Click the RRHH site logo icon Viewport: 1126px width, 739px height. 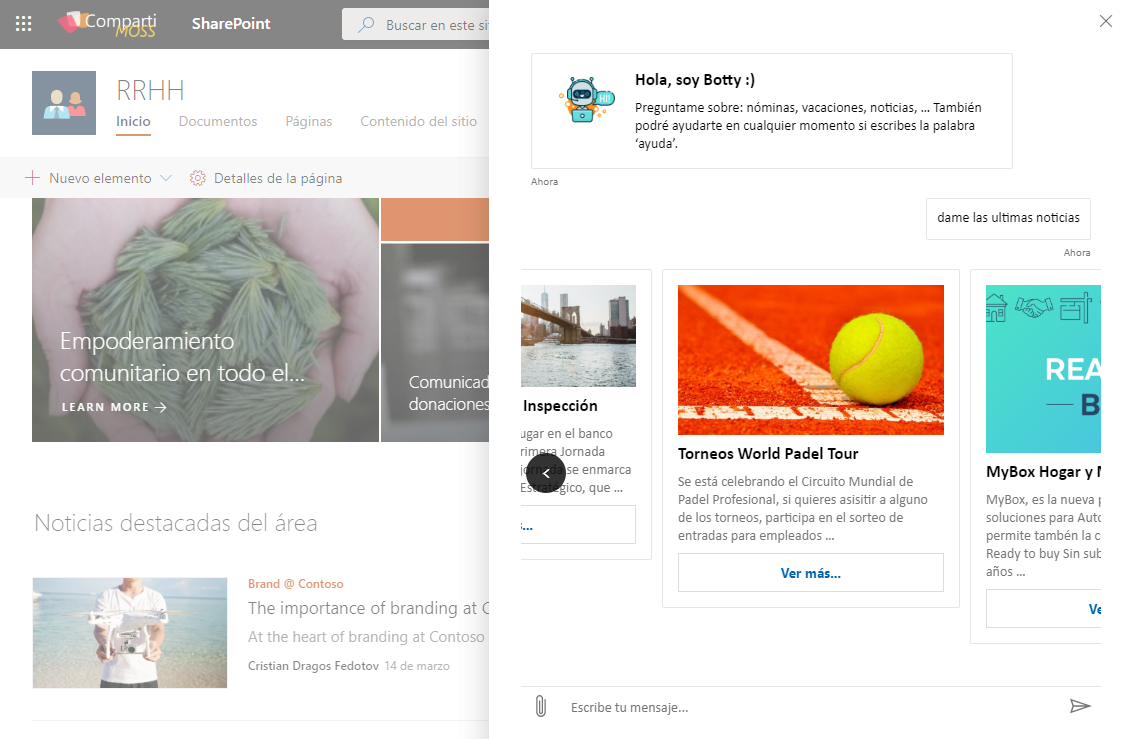tap(64, 103)
